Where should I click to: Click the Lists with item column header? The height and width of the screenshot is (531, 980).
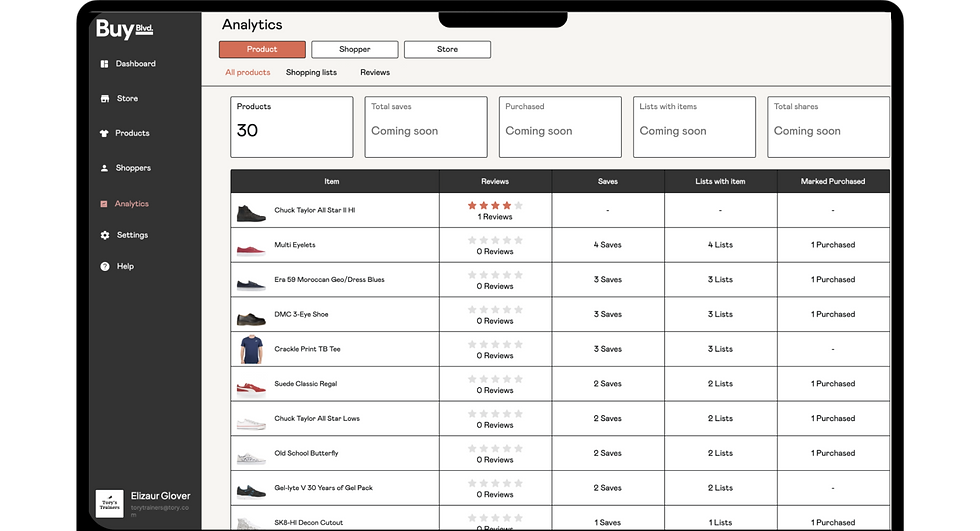click(x=720, y=182)
